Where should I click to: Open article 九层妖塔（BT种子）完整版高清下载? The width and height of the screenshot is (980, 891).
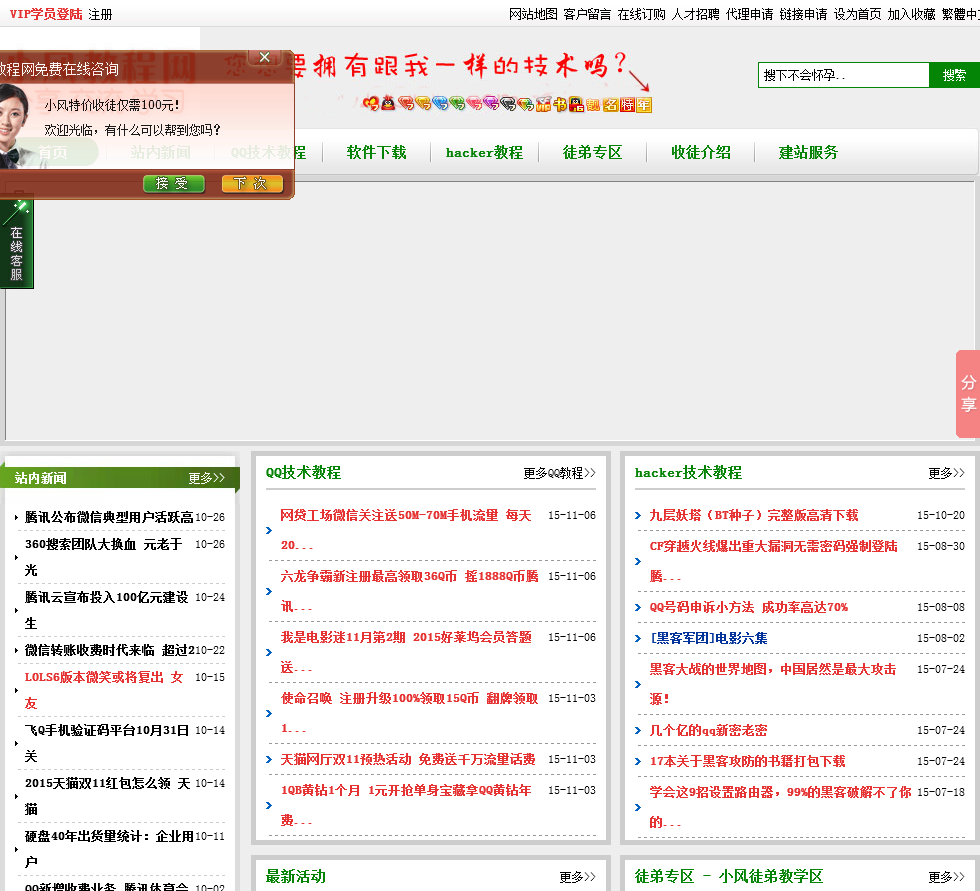[x=754, y=515]
